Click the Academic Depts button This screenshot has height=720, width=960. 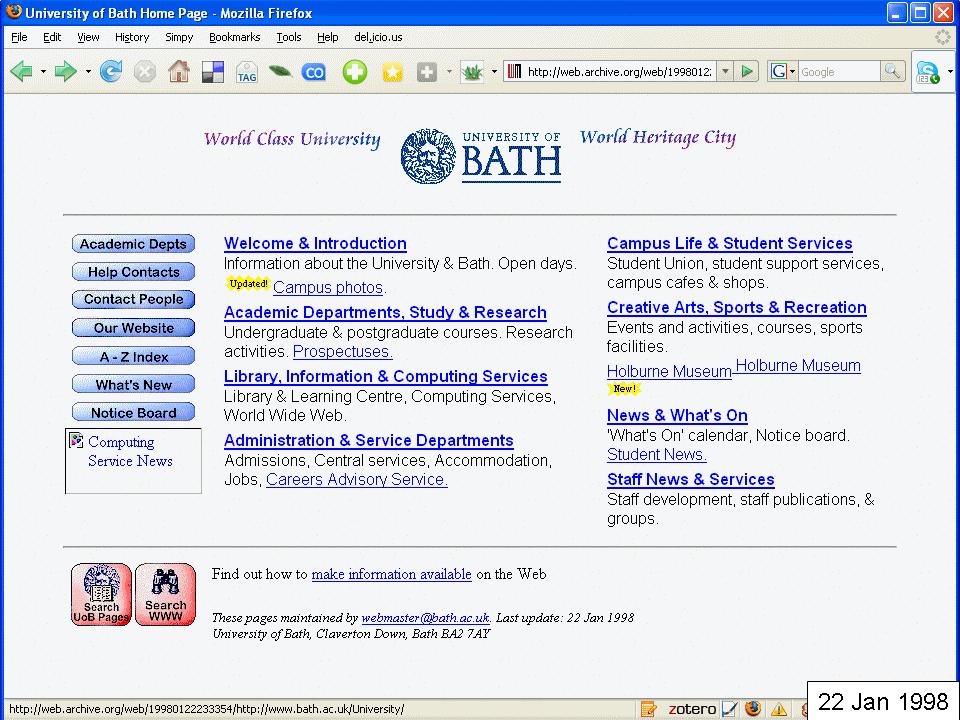pyautogui.click(x=133, y=244)
